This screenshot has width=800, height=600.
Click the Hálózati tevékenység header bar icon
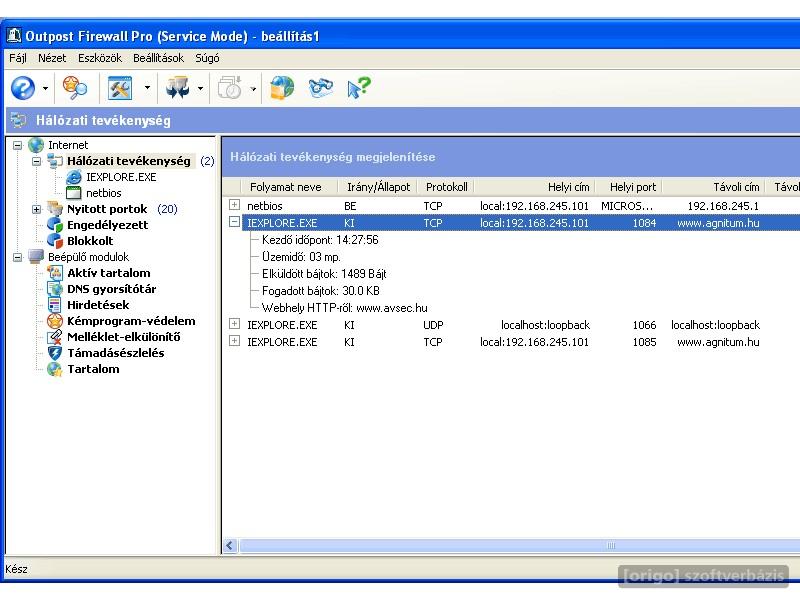point(19,120)
